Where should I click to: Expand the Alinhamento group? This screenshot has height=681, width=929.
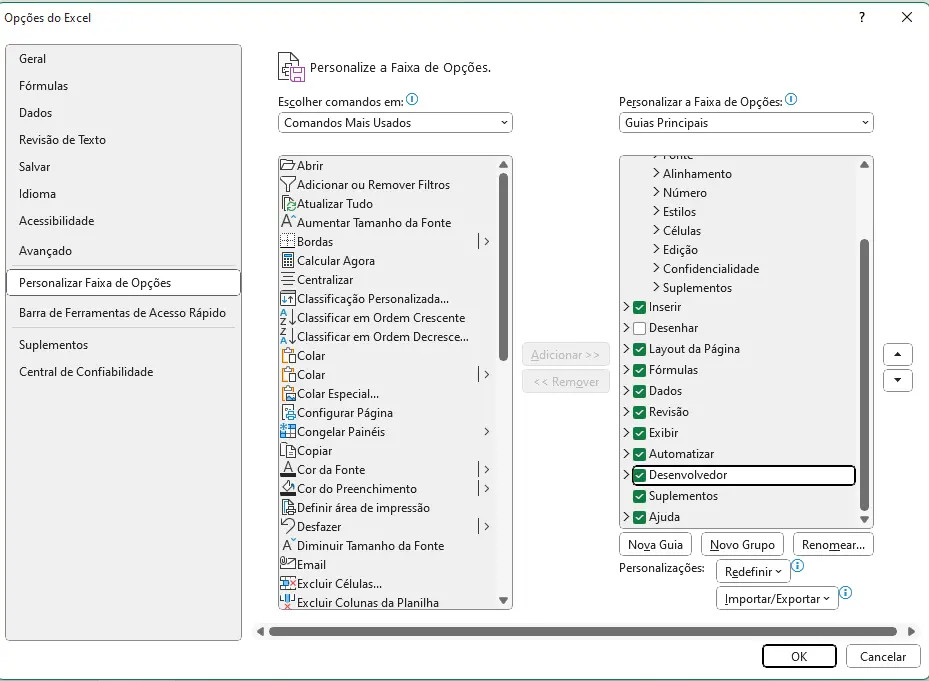tap(656, 173)
